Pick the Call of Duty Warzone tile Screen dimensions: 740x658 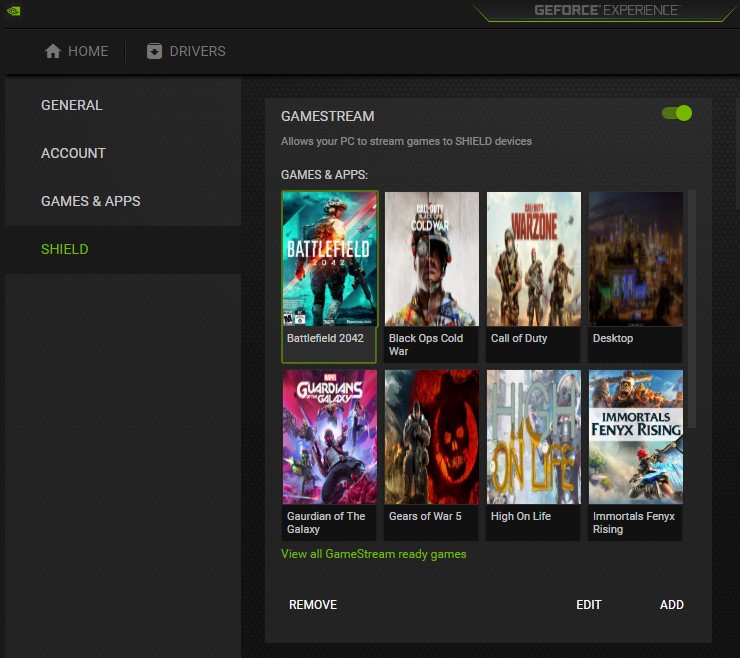(534, 259)
